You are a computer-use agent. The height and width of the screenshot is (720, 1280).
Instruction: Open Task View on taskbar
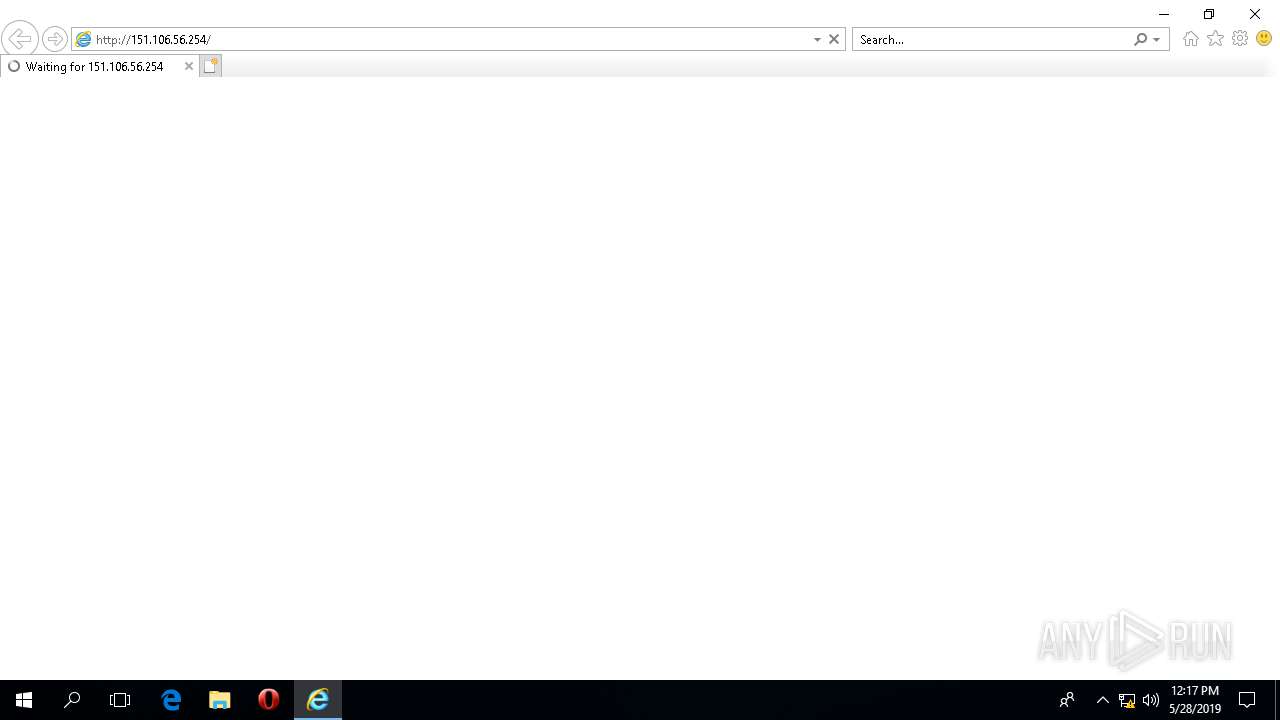(120, 700)
